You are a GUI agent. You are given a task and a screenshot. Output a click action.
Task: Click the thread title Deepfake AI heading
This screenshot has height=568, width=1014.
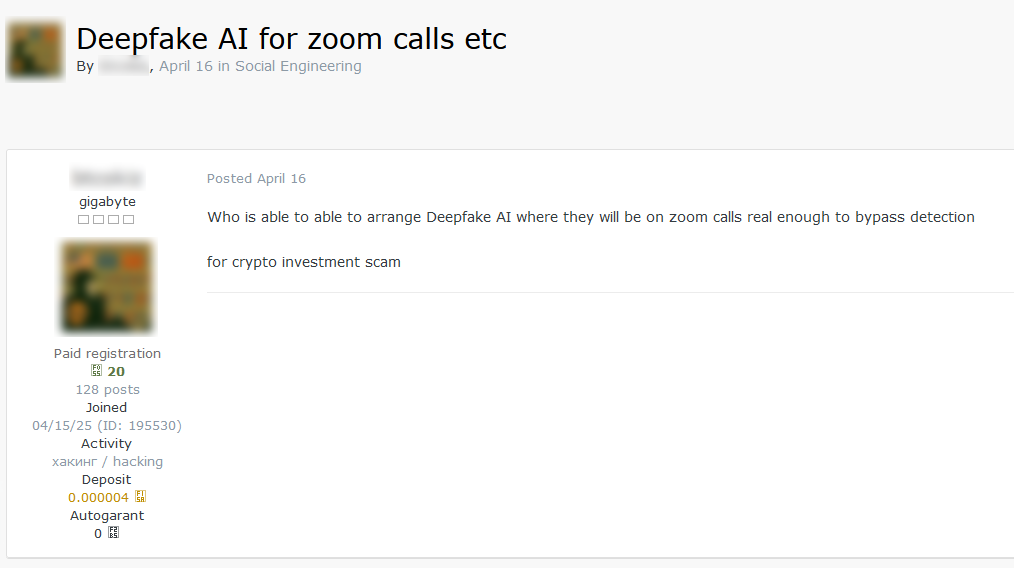291,38
